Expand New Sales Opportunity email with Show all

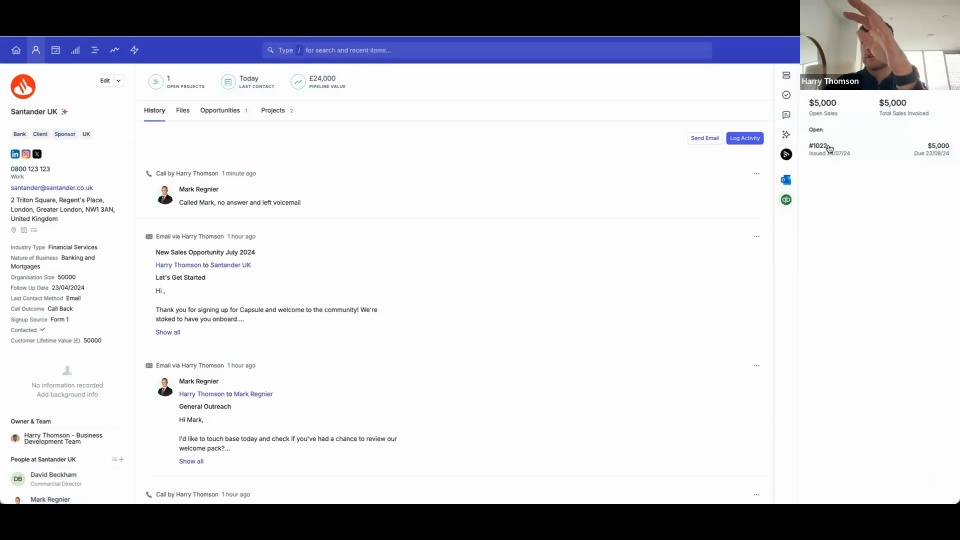pyautogui.click(x=168, y=332)
